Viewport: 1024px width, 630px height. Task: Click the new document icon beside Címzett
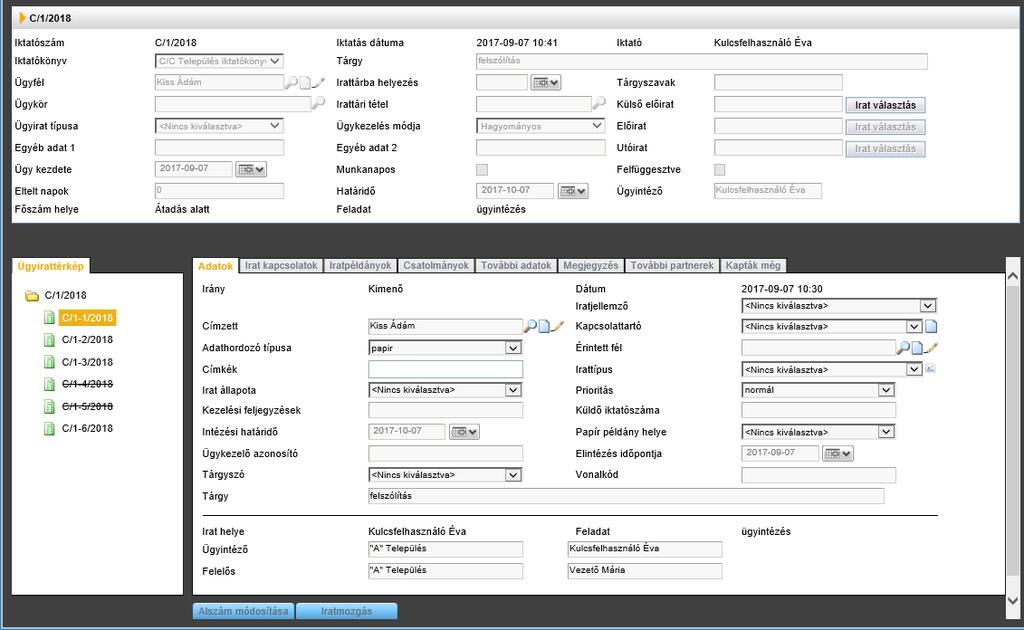(544, 326)
